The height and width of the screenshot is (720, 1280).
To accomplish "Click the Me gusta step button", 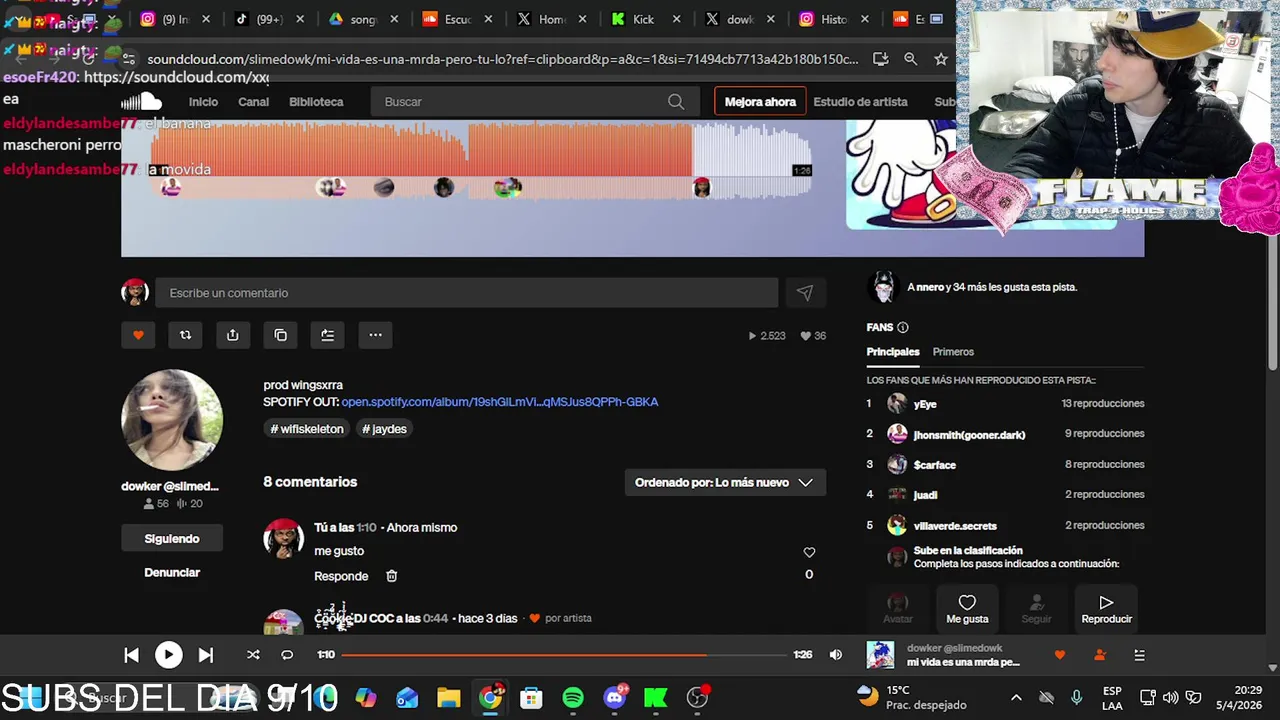I will (967, 608).
